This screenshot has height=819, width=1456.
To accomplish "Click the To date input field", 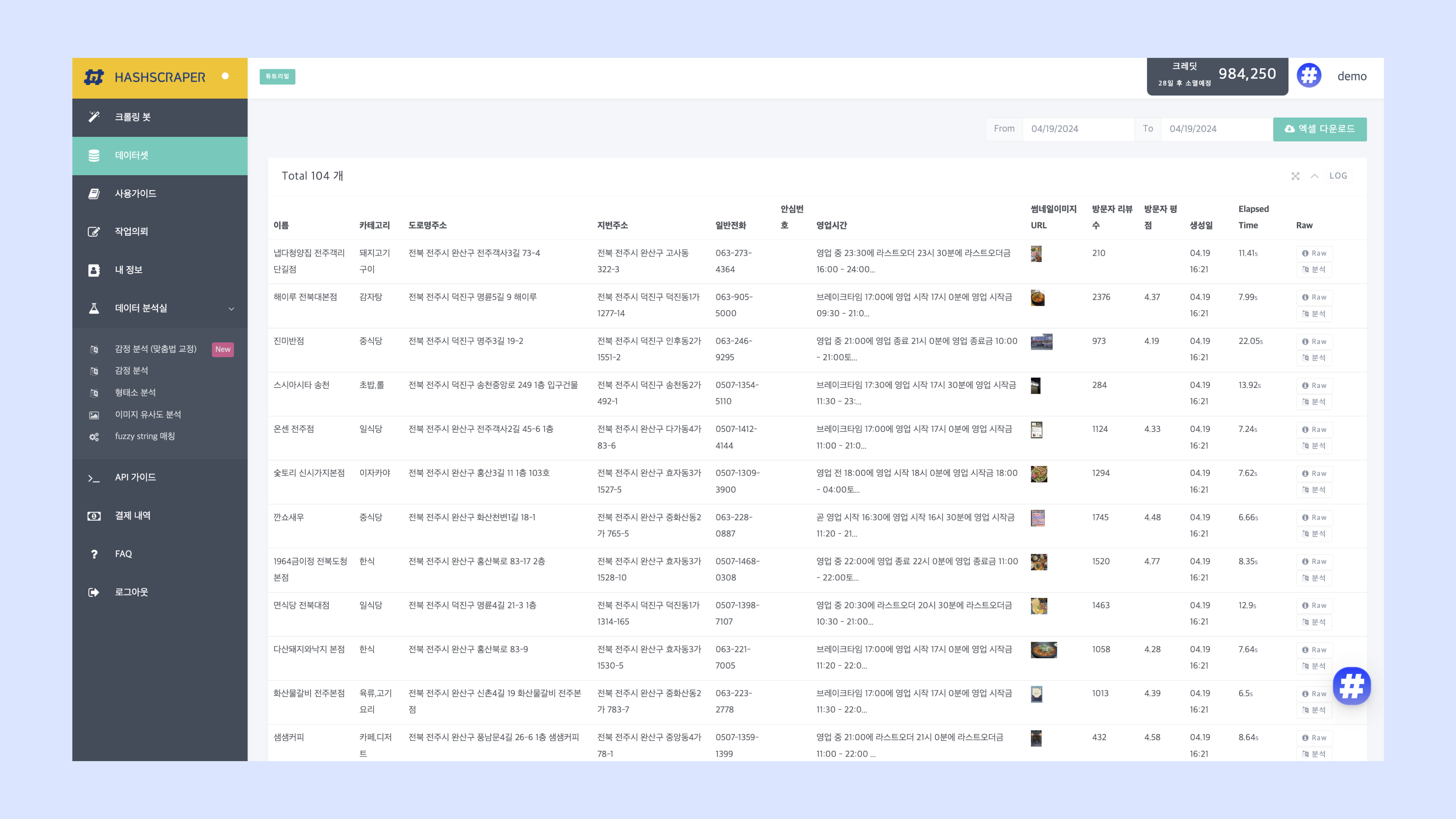I will coord(1216,129).
